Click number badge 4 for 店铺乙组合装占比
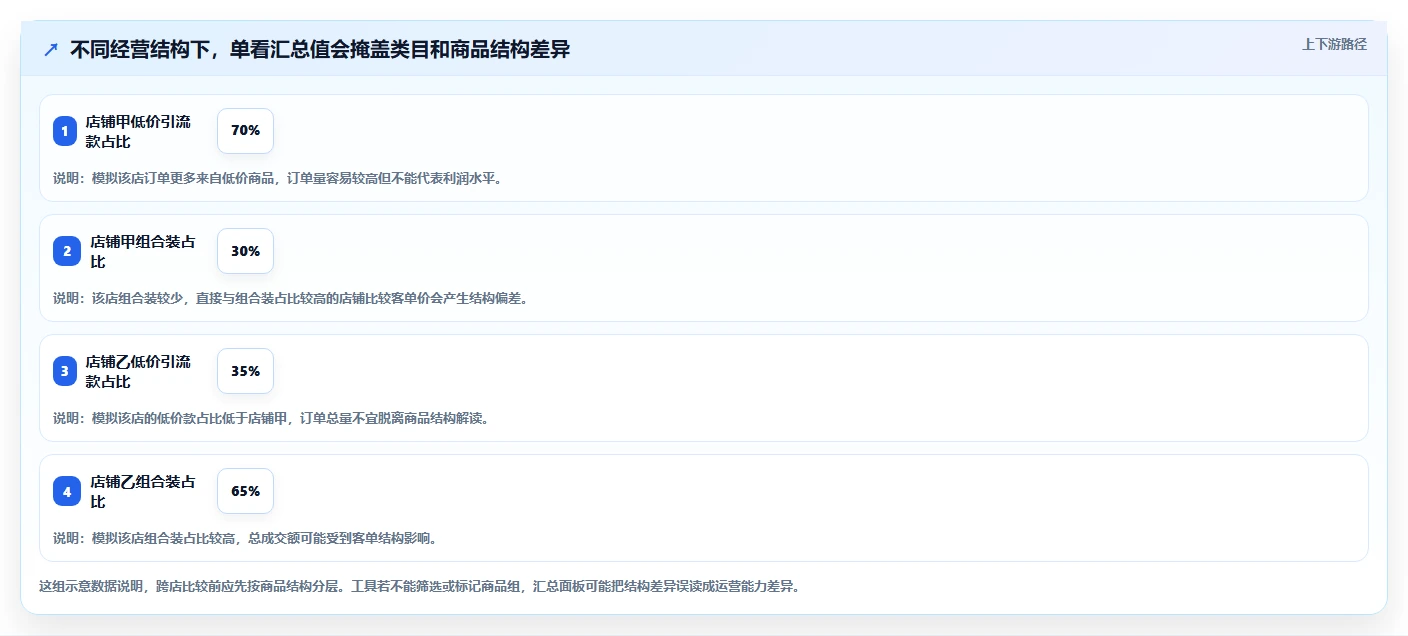Screen dimensions: 1408x636 click(x=67, y=491)
